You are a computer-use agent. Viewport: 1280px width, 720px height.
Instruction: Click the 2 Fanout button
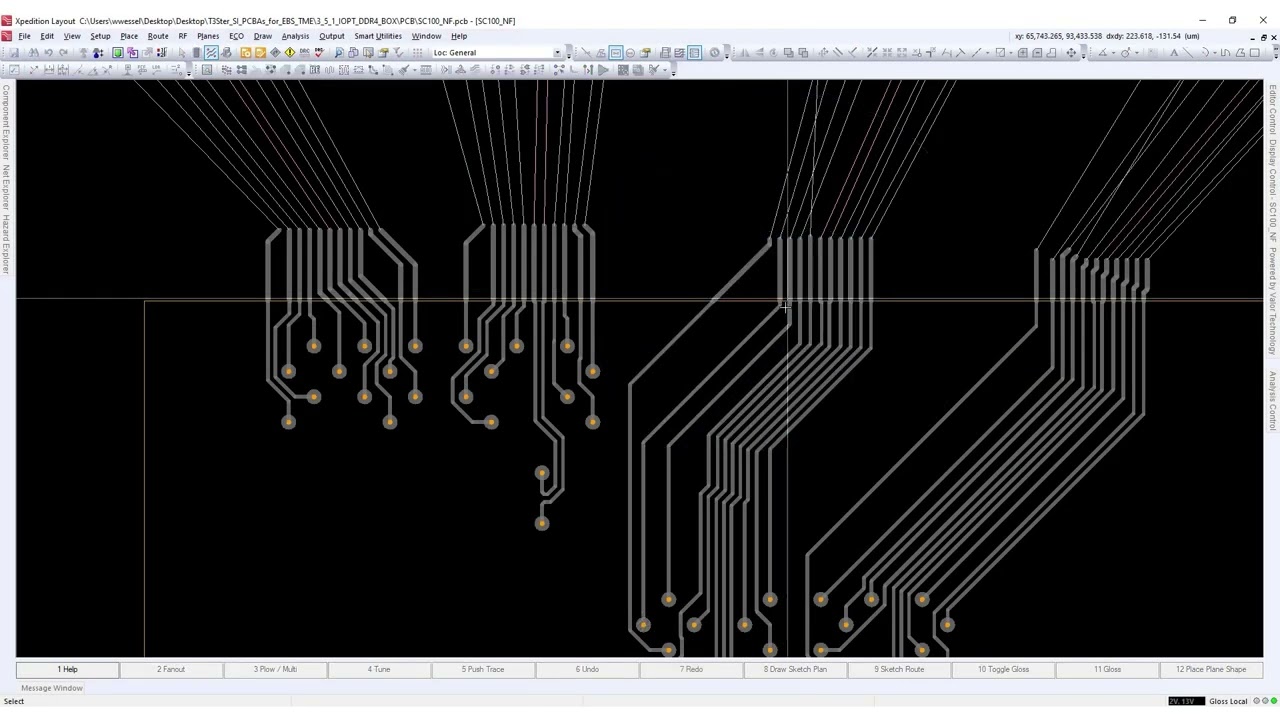[x=171, y=669]
